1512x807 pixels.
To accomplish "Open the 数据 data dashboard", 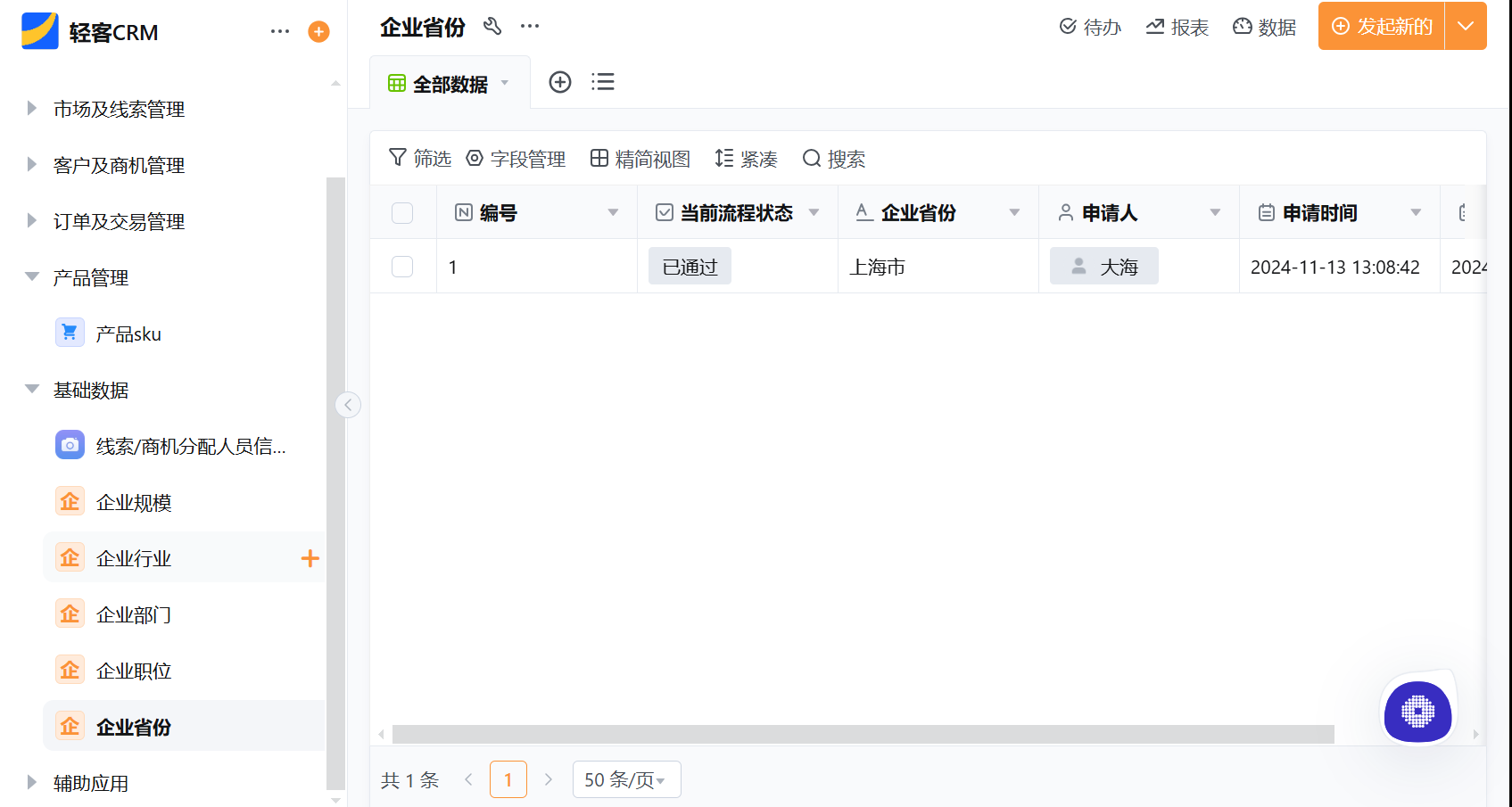I will click(x=1264, y=27).
